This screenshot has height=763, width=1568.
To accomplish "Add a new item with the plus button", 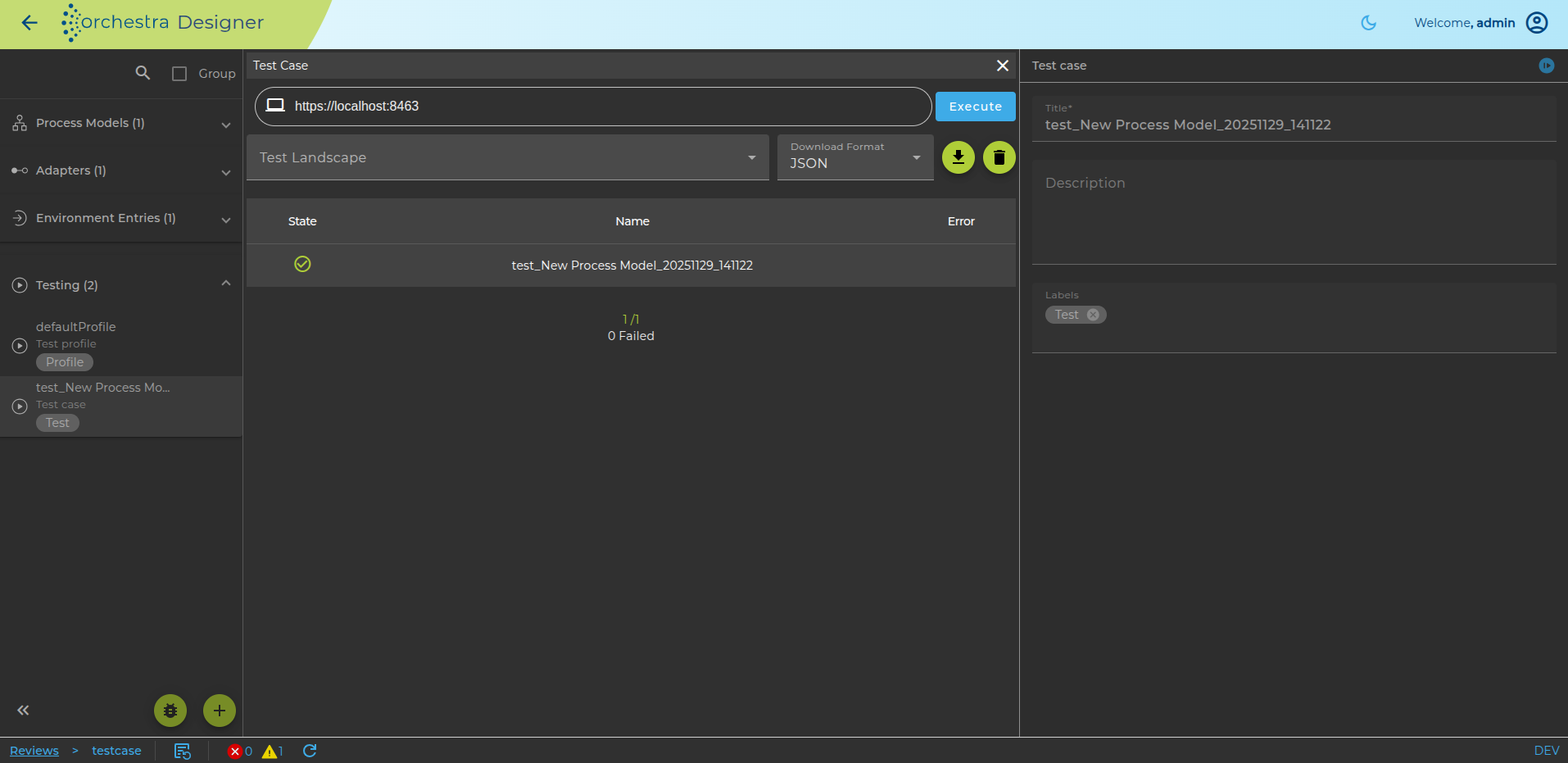I will [220, 711].
